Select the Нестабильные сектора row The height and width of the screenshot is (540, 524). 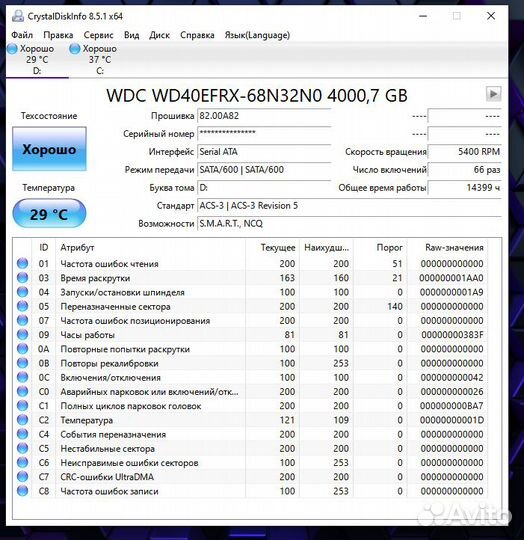(251, 448)
